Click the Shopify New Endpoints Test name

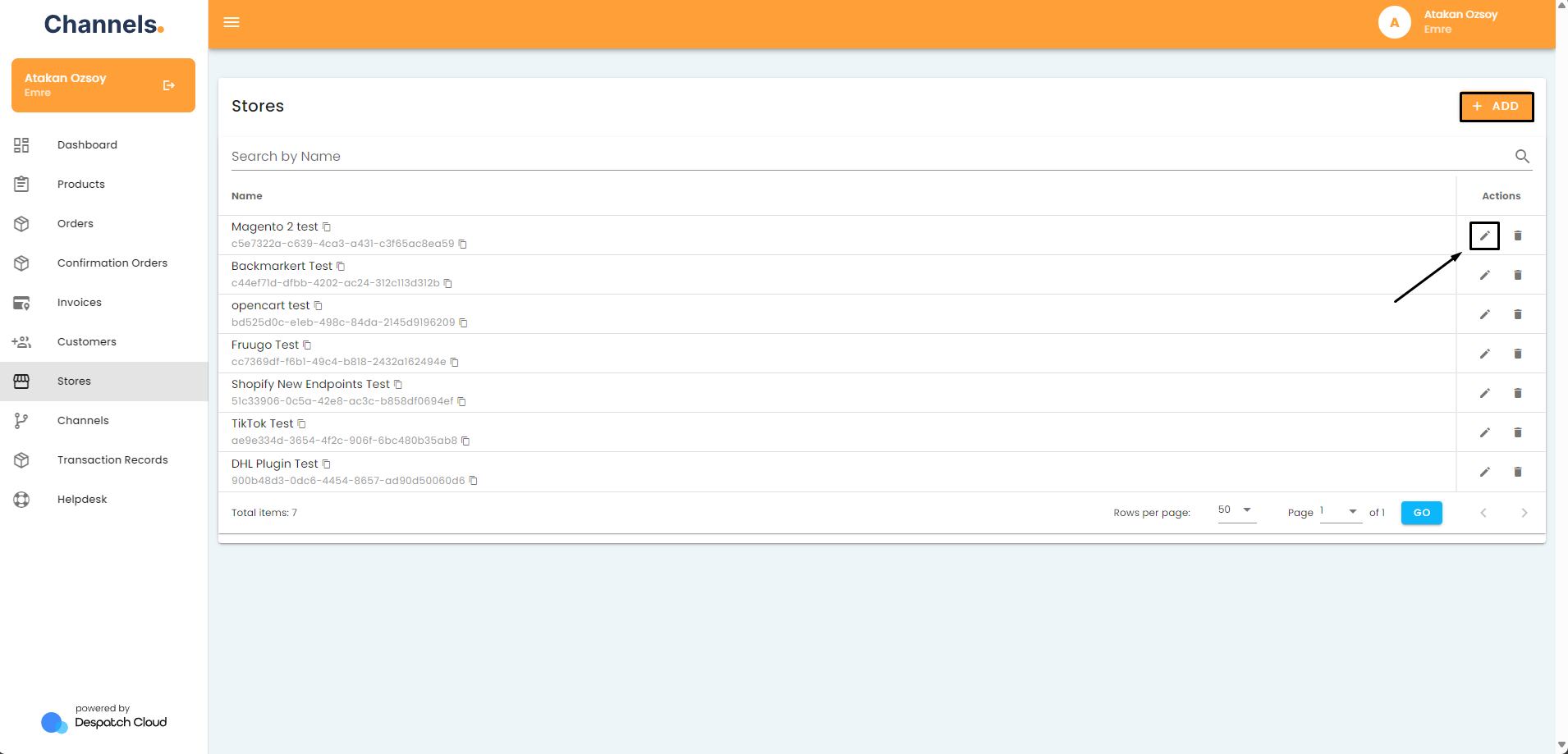310,385
